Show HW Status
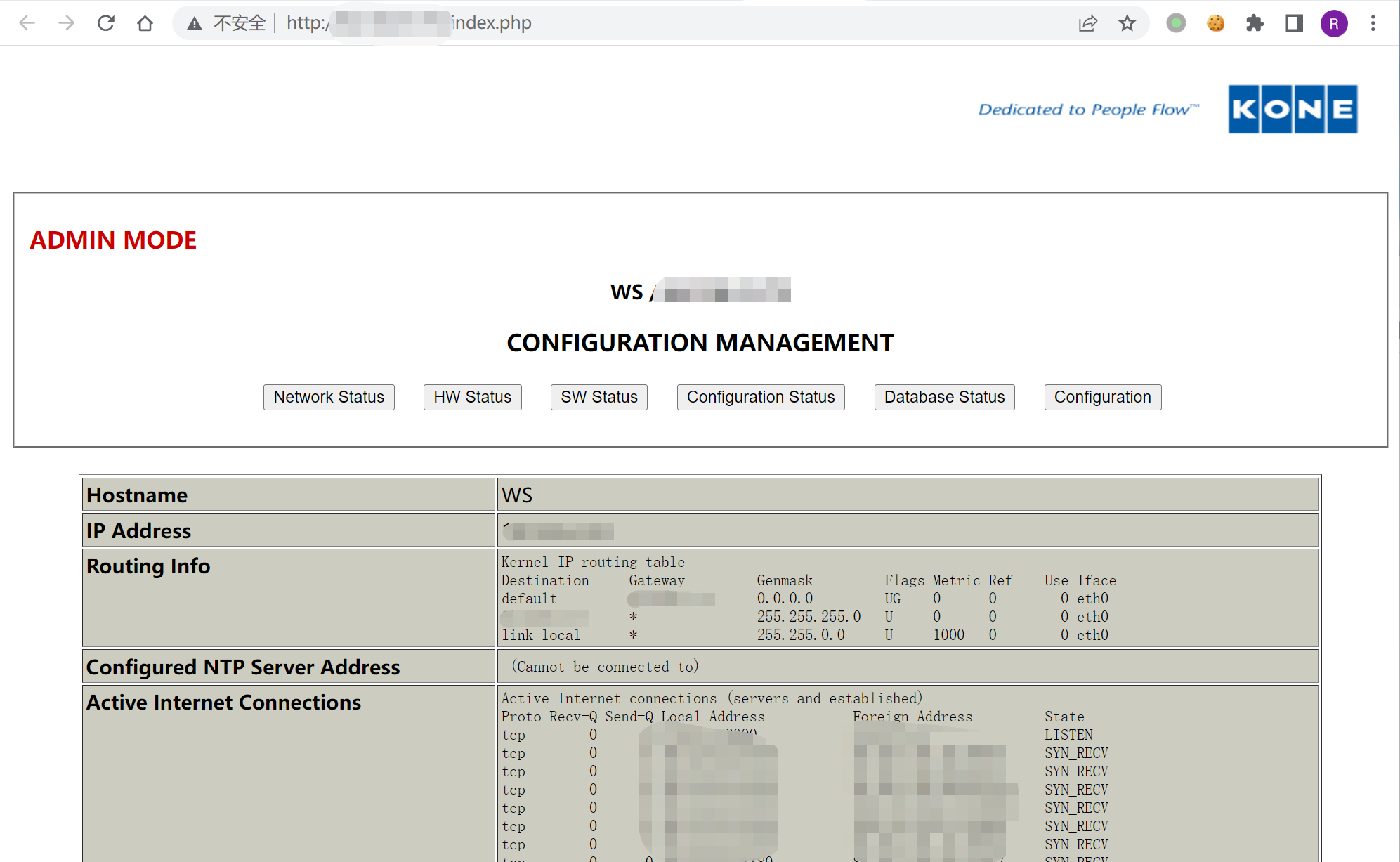This screenshot has height=862, width=1400. [x=472, y=397]
